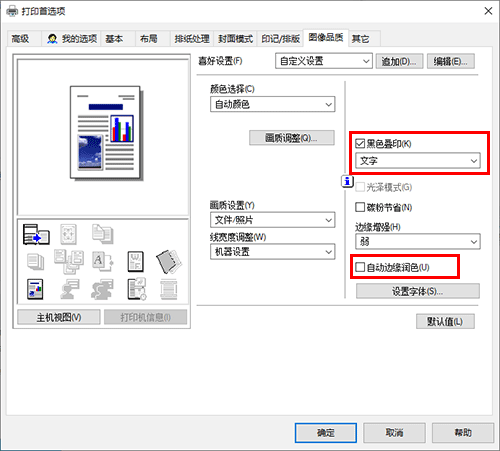Click the 线宽度调整(W) label
Viewport: 500px width, 451px height.
pos(238,237)
